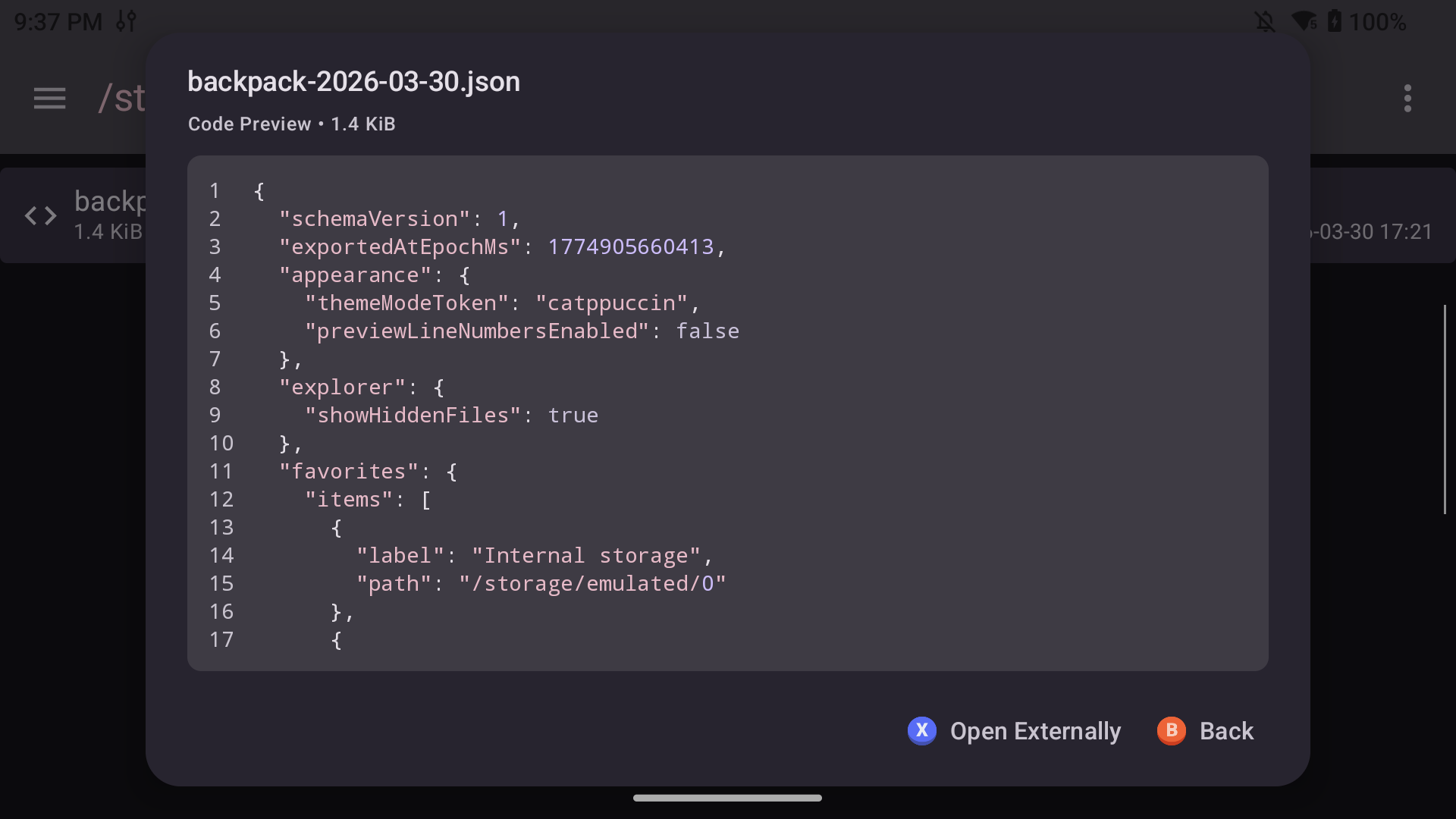This screenshot has width=1456, height=819.
Task: Click the backpack-2026-03-30.json dialog title
Action: pos(354,82)
